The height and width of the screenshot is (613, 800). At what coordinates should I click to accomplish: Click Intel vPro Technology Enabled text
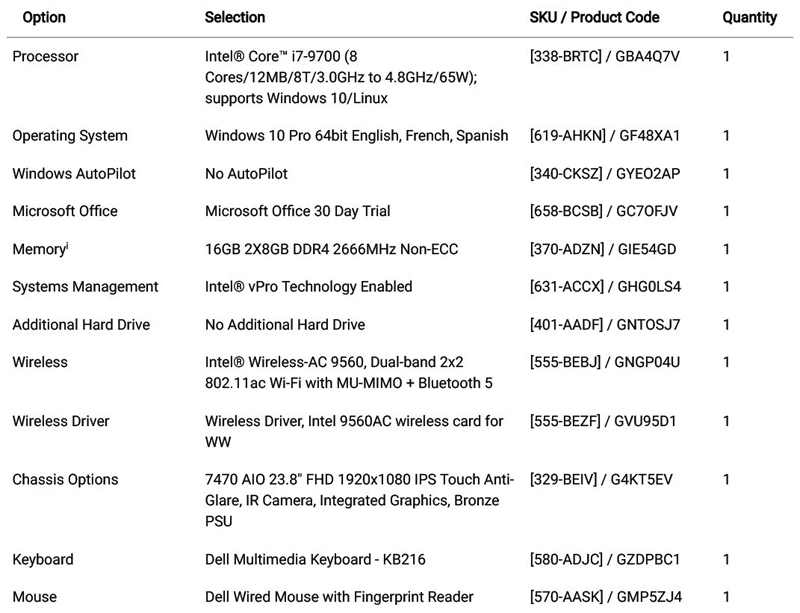(x=308, y=286)
